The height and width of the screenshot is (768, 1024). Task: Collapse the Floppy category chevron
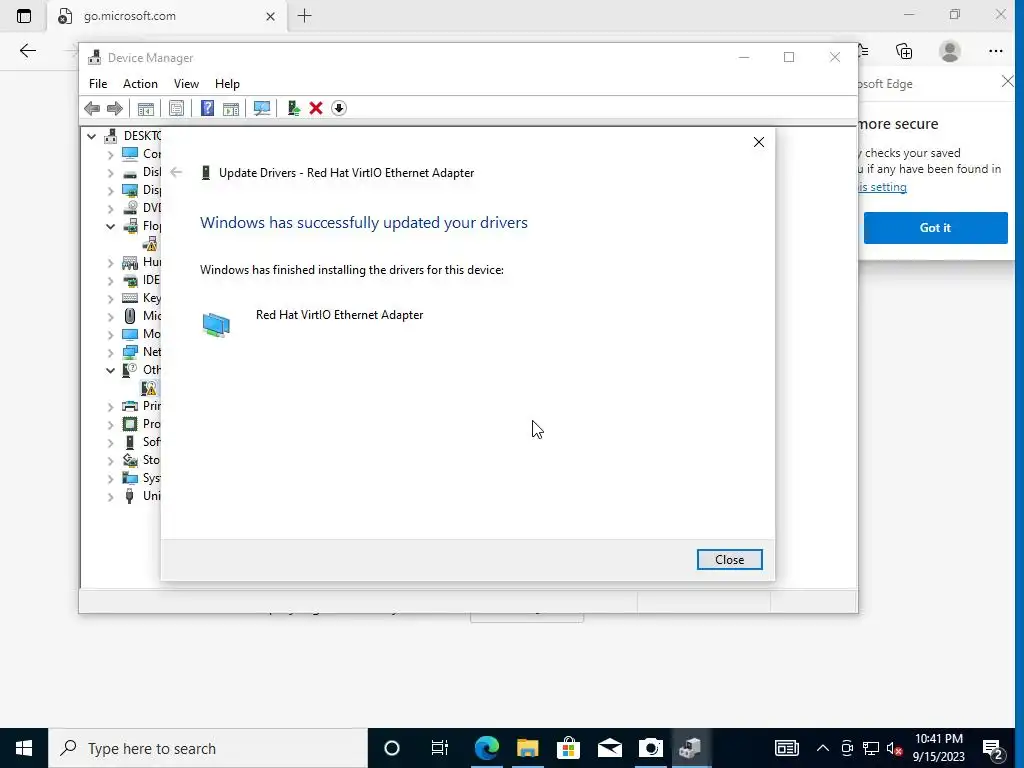pos(110,226)
